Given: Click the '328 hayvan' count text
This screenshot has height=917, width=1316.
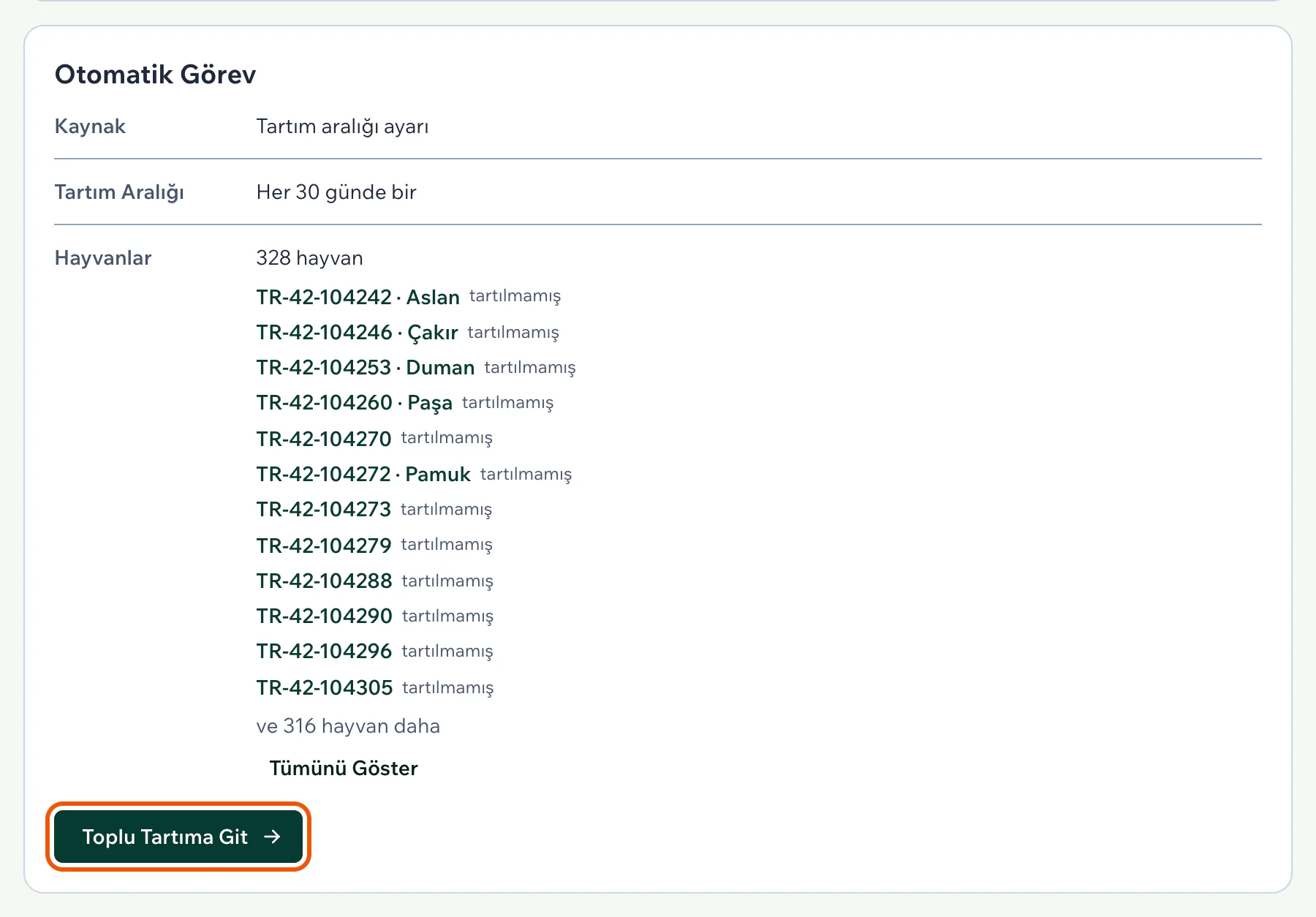Looking at the screenshot, I should [x=310, y=258].
